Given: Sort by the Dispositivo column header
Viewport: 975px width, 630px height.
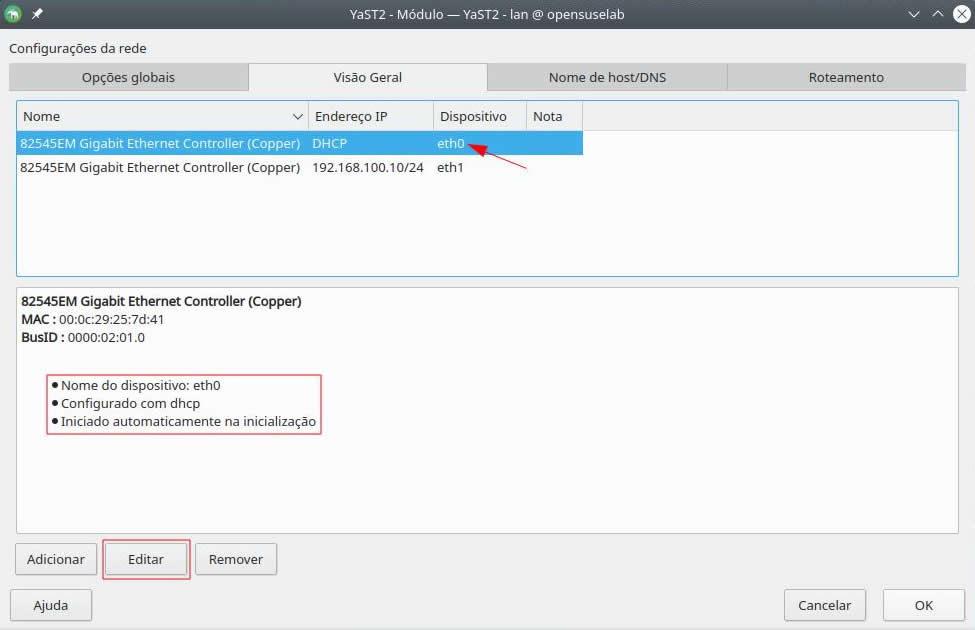Looking at the screenshot, I should (478, 117).
